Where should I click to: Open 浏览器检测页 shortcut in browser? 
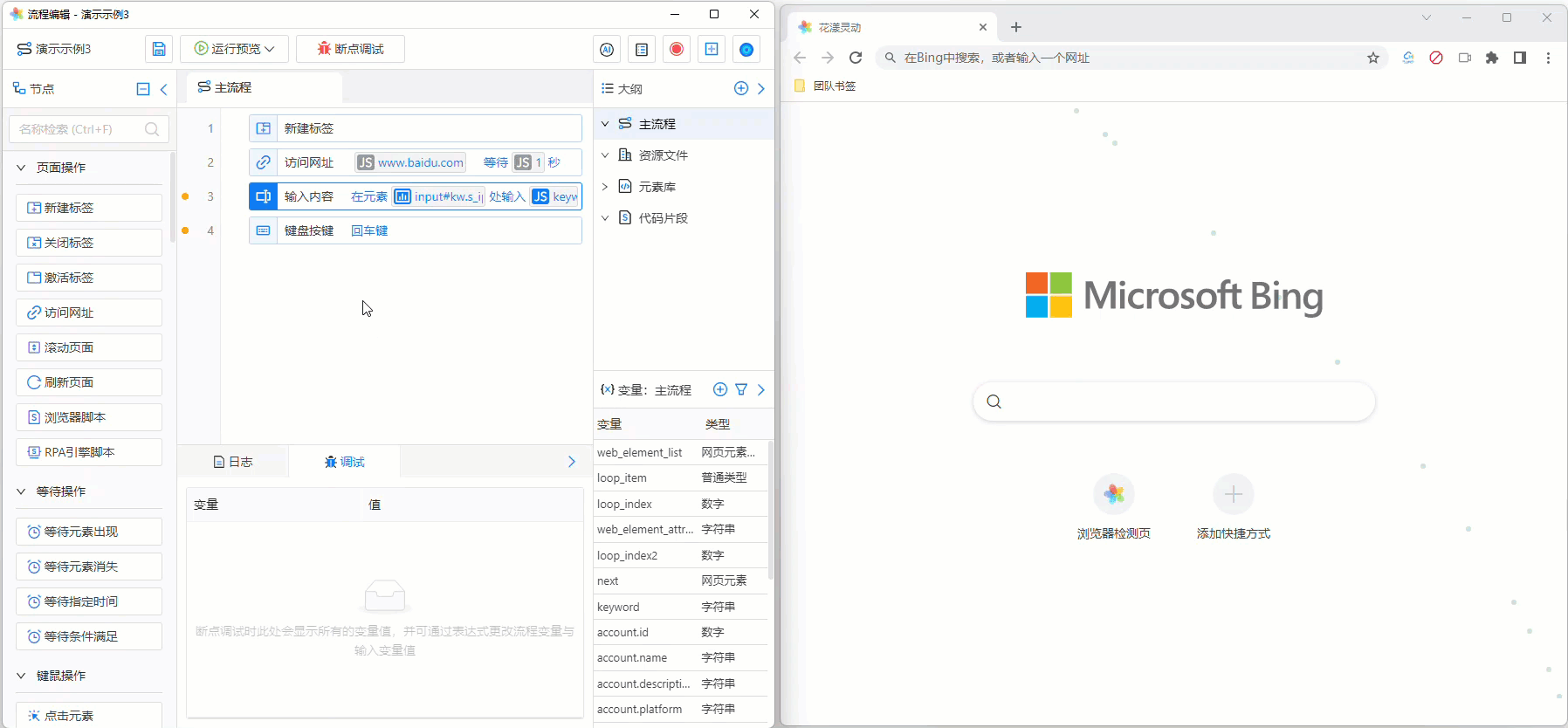(x=1114, y=507)
